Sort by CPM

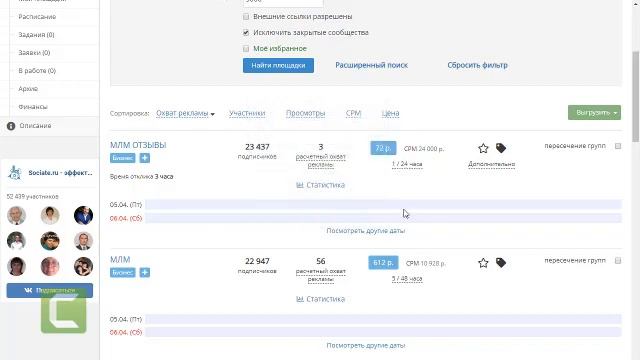point(353,113)
